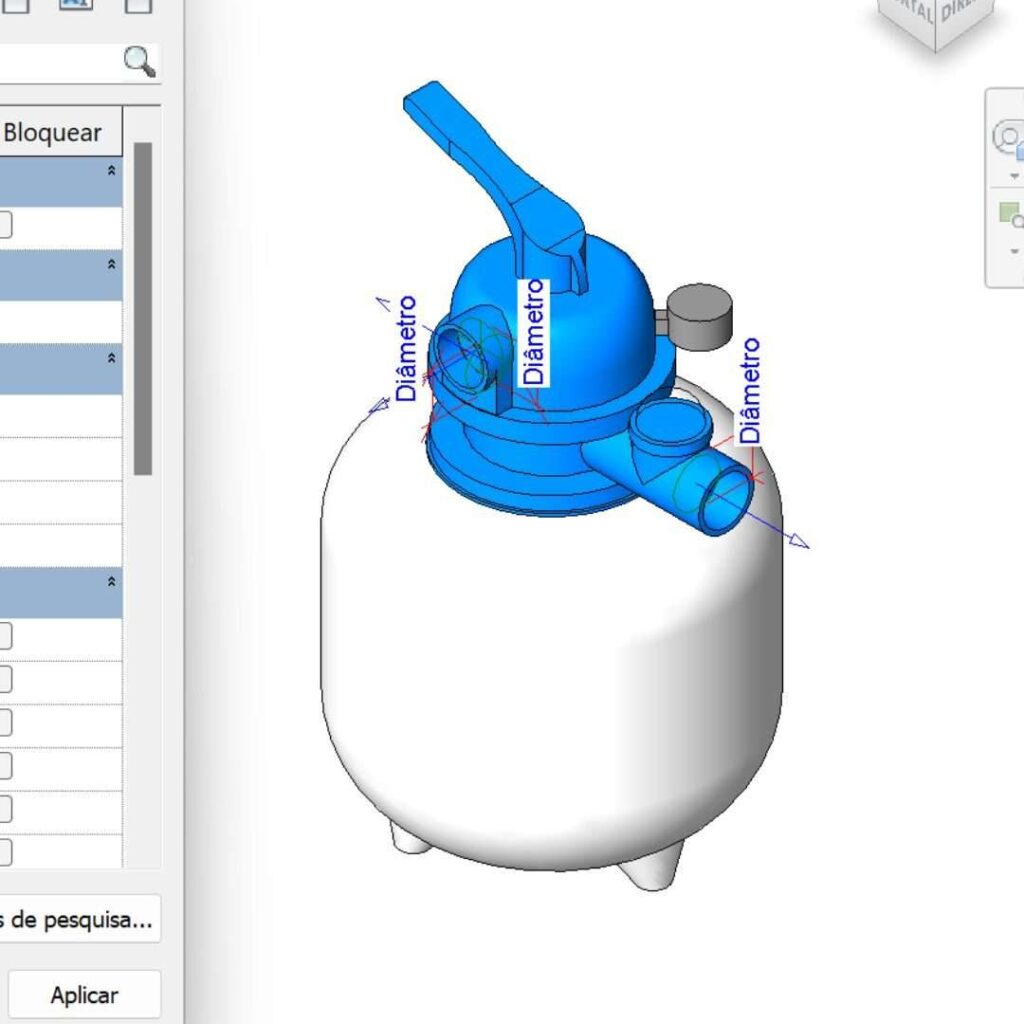Collapse the first blue parameter group header

point(111,172)
